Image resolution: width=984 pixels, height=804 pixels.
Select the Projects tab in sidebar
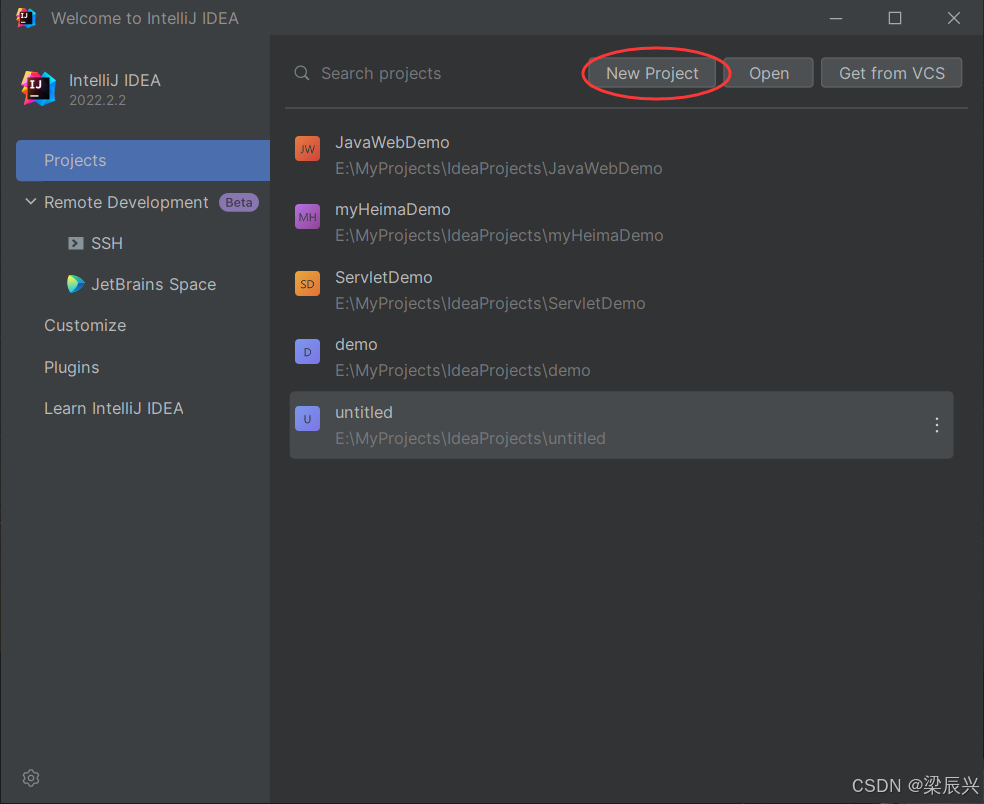point(143,160)
